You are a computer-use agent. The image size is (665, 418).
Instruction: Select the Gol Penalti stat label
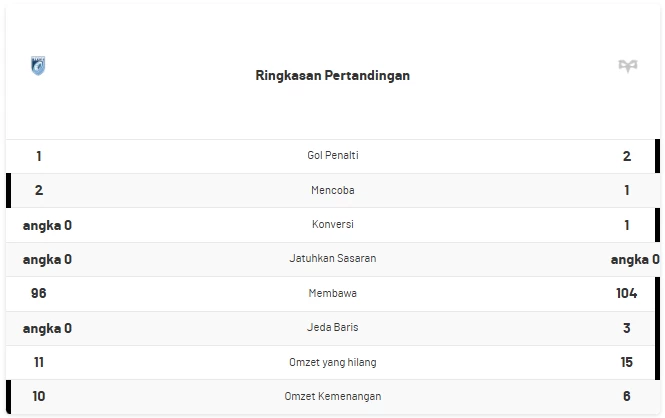pos(332,156)
